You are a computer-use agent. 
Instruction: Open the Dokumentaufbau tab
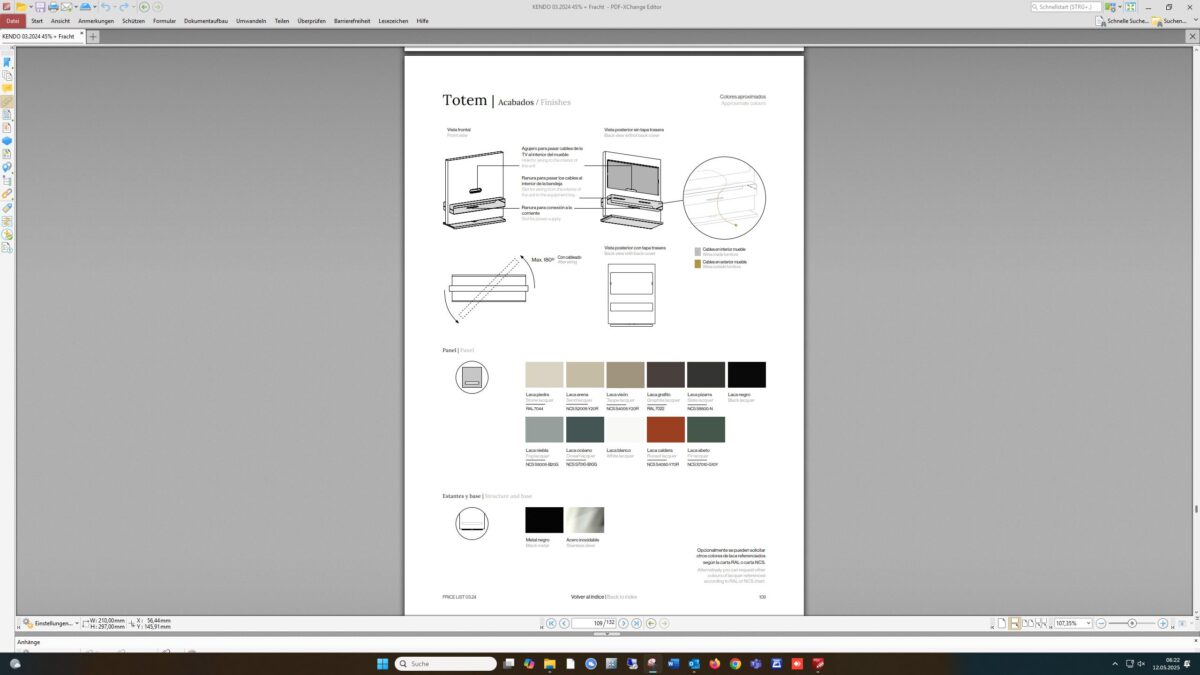click(x=206, y=21)
